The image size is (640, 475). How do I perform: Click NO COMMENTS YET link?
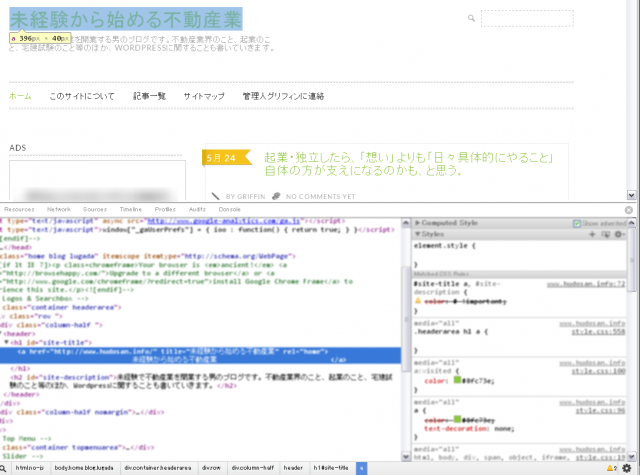(320, 196)
